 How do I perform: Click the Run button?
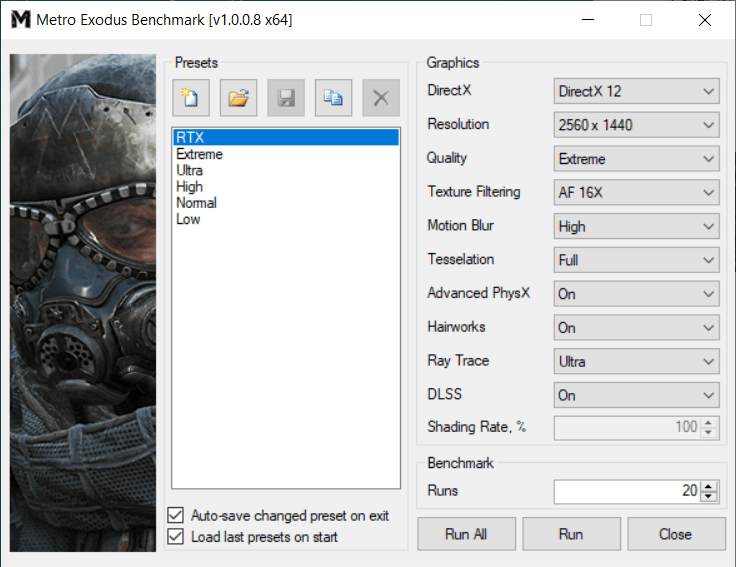[571, 534]
